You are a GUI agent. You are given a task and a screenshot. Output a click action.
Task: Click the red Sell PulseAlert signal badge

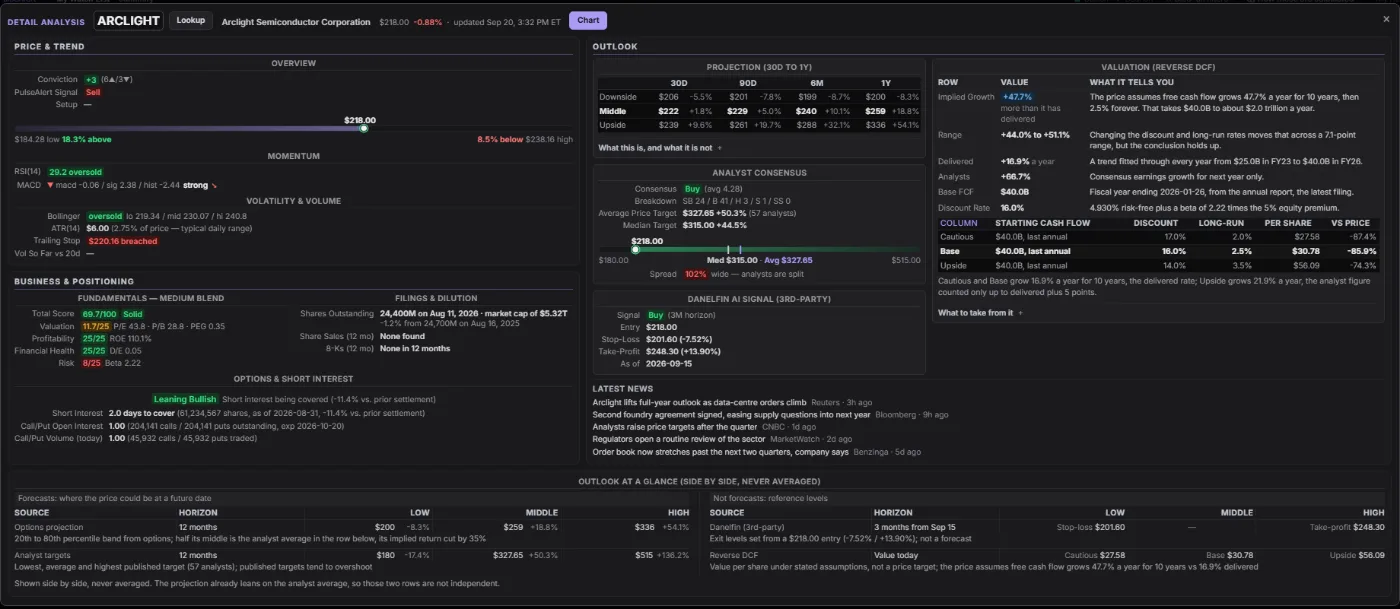[93, 92]
